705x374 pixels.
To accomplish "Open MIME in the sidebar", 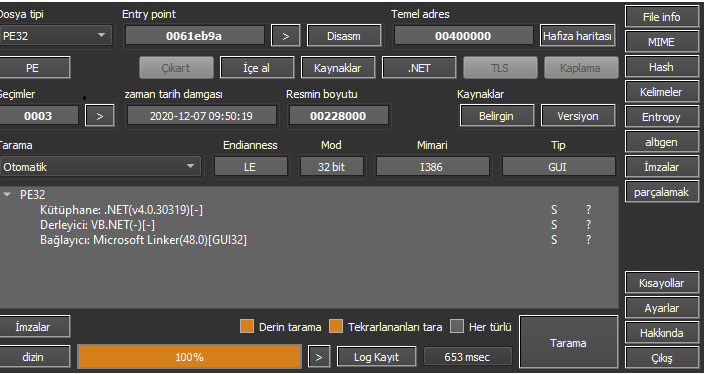I will 661,42.
